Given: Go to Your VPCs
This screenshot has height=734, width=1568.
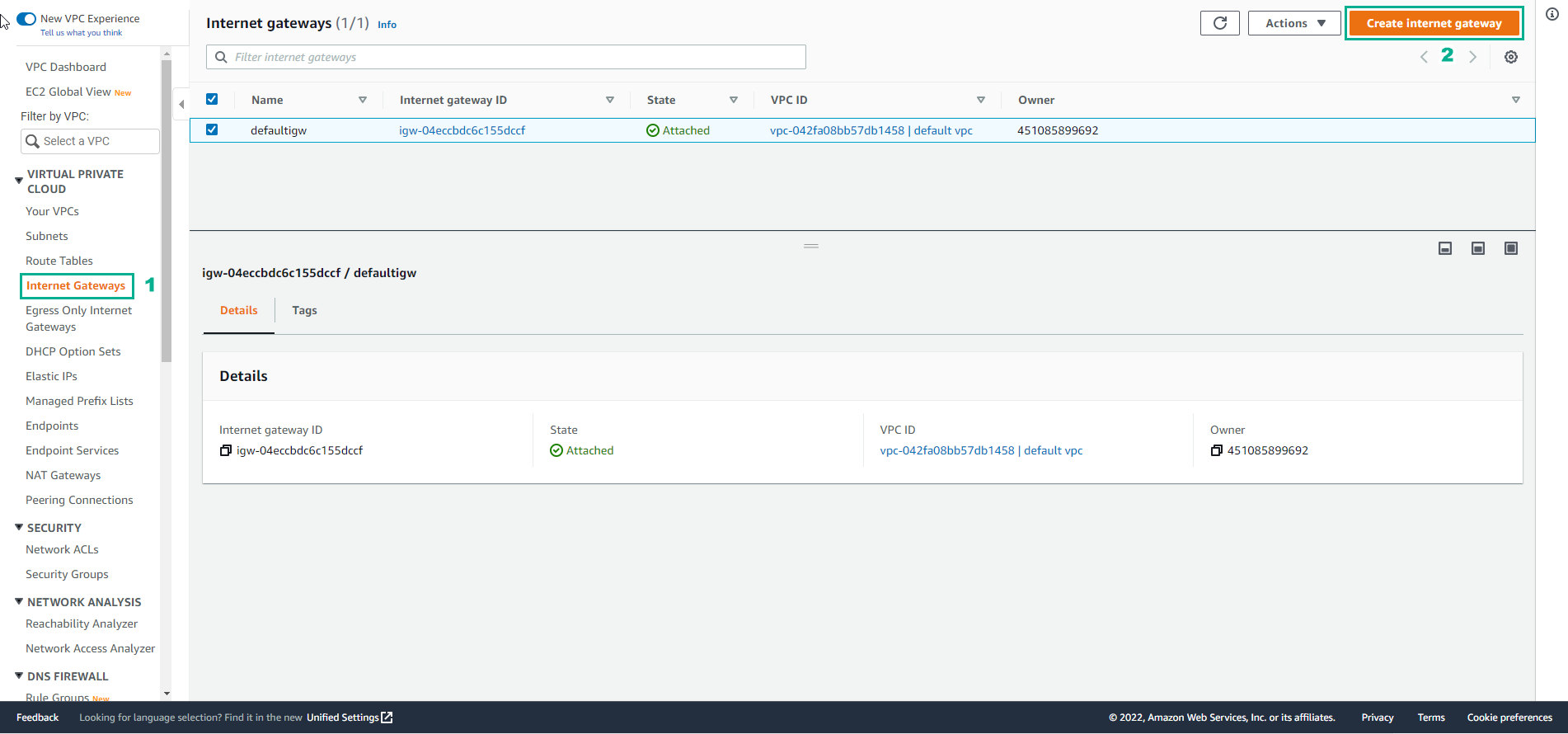Looking at the screenshot, I should tap(52, 211).
